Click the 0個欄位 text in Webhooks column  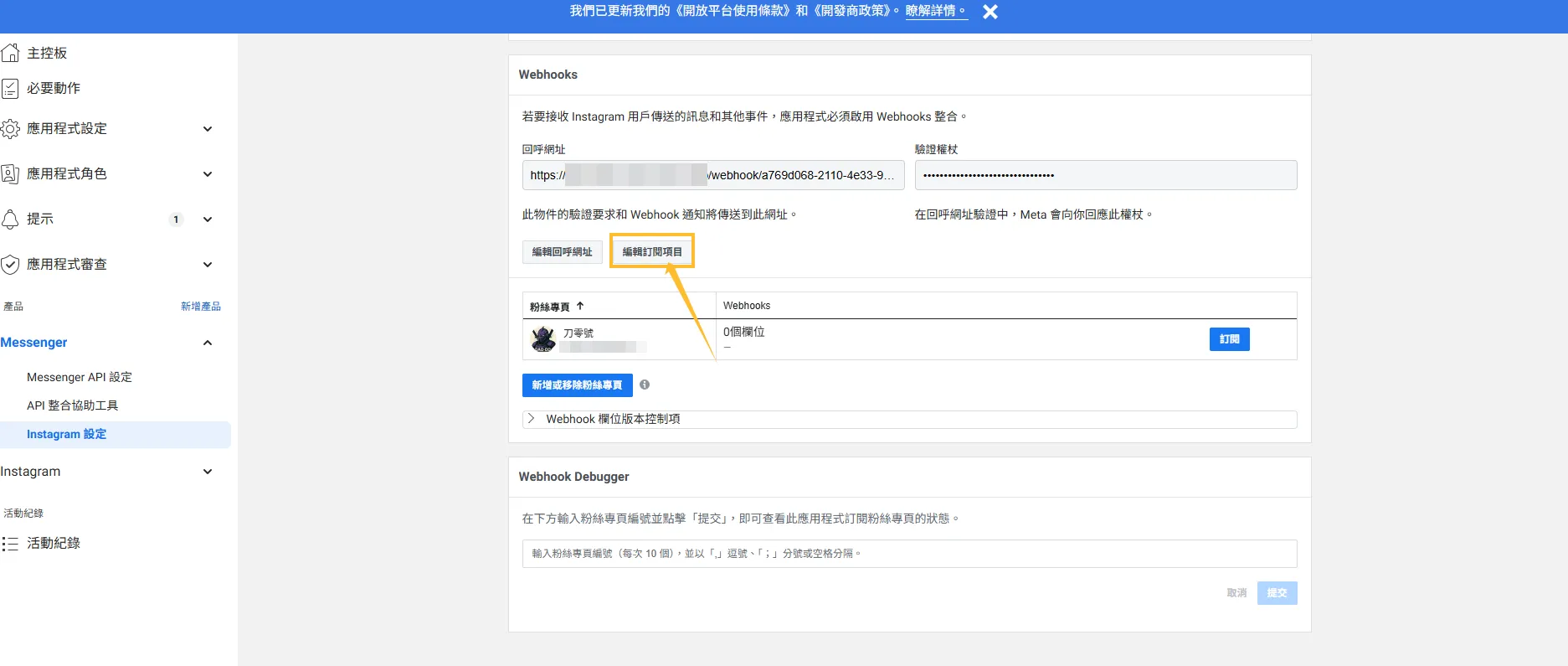click(x=744, y=332)
